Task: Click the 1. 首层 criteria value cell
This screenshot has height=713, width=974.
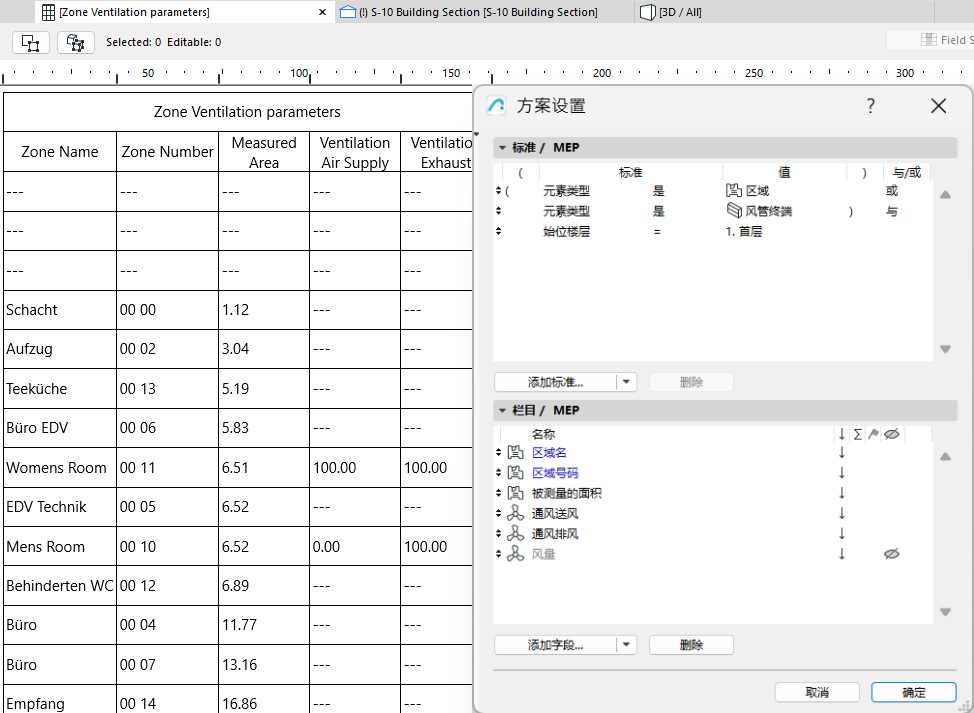Action: (745, 231)
